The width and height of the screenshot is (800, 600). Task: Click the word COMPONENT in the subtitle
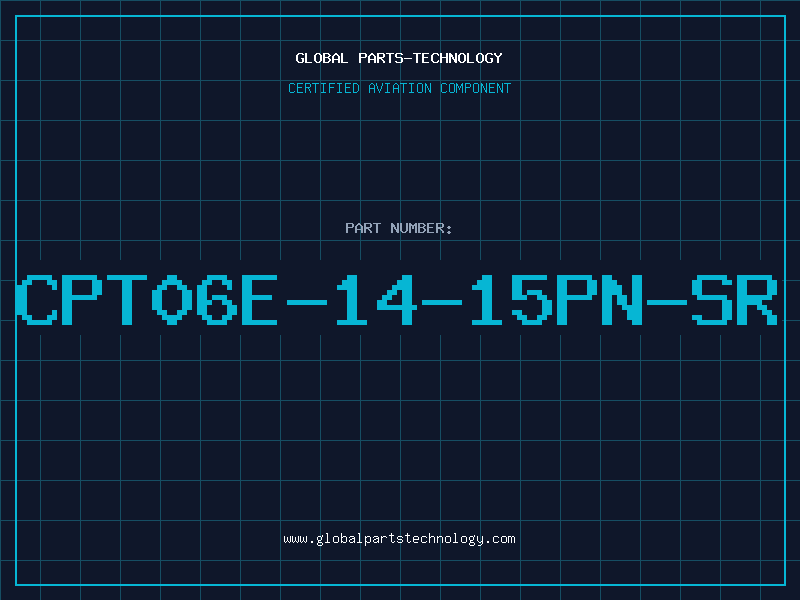click(476, 88)
